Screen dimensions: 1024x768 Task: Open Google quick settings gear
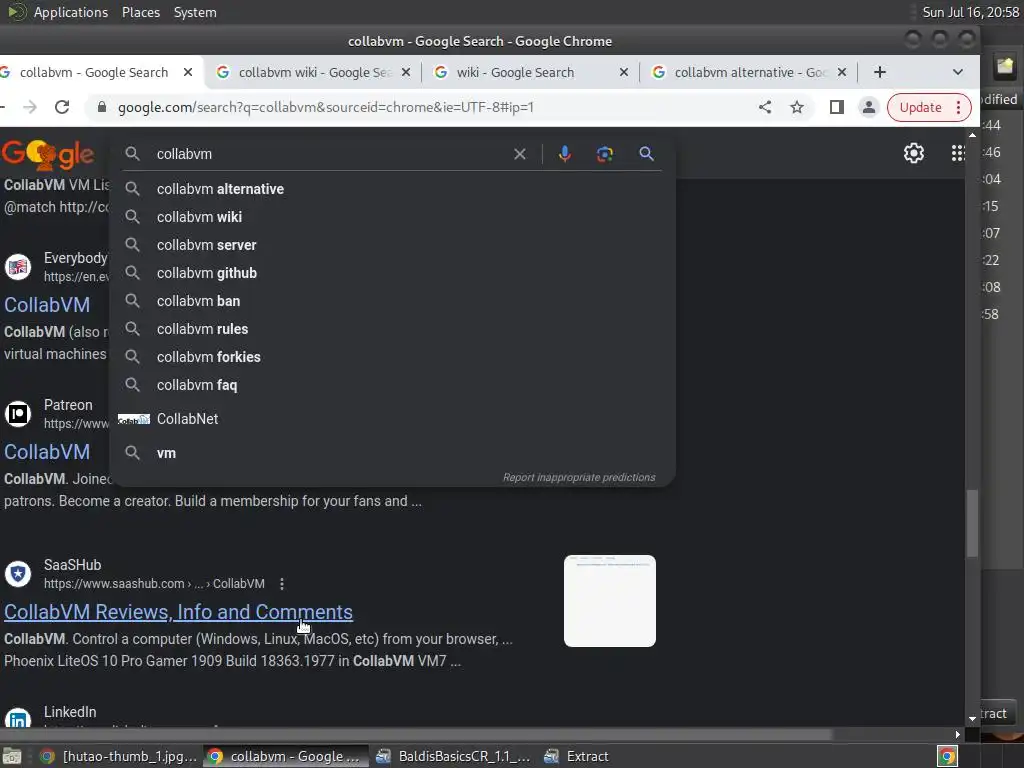pos(914,153)
